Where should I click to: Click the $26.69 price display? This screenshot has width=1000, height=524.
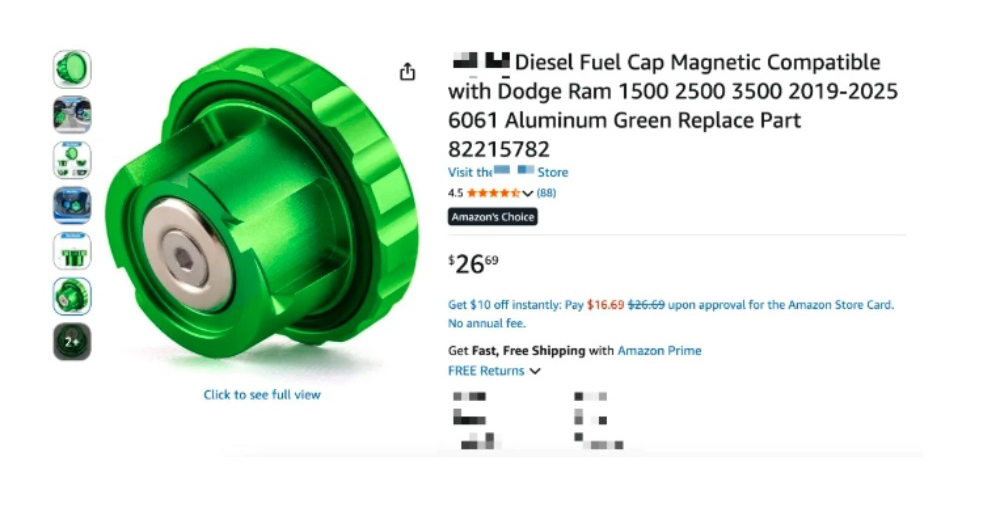pyautogui.click(x=473, y=264)
